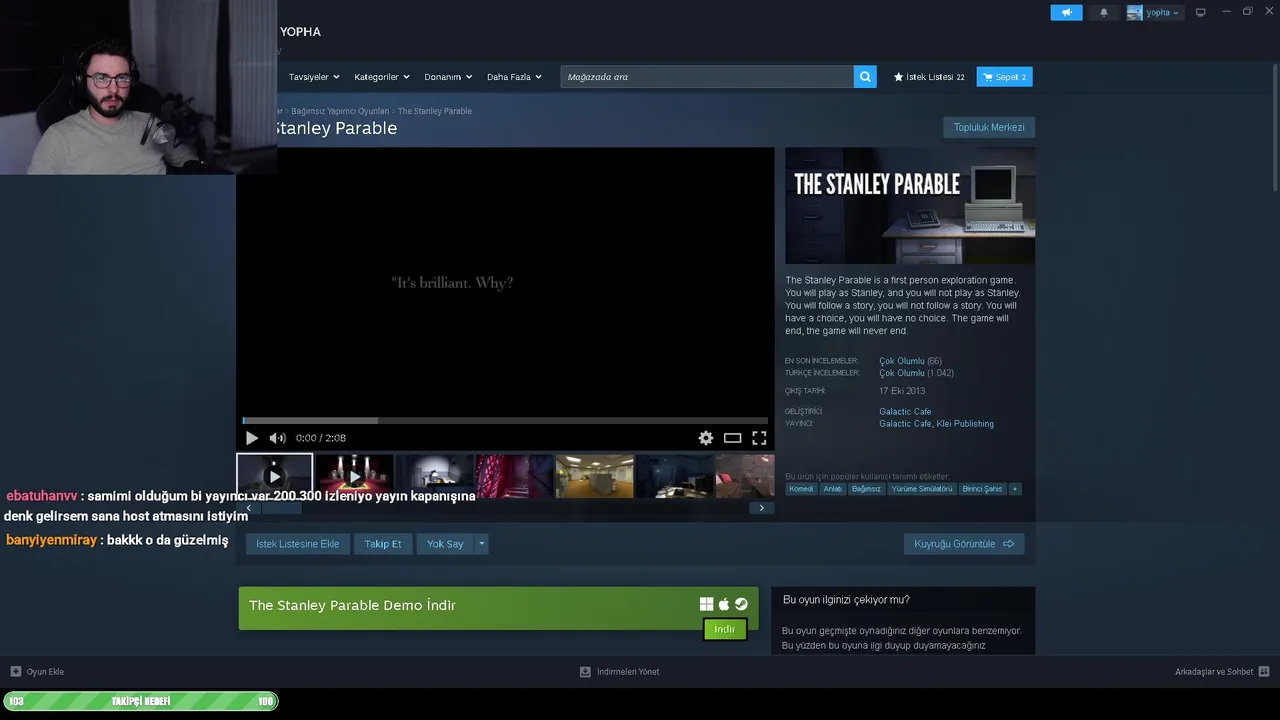Image resolution: width=1280 pixels, height=720 pixels.
Task: Click the 0:00 / 2:08 time display
Action: (321, 438)
